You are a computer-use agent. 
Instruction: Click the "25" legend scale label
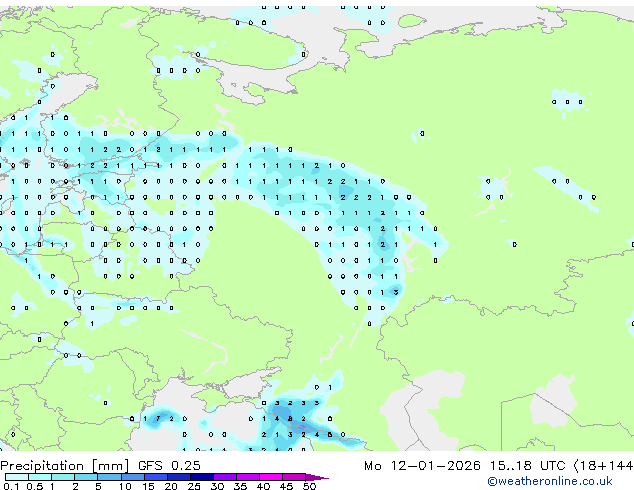194,486
